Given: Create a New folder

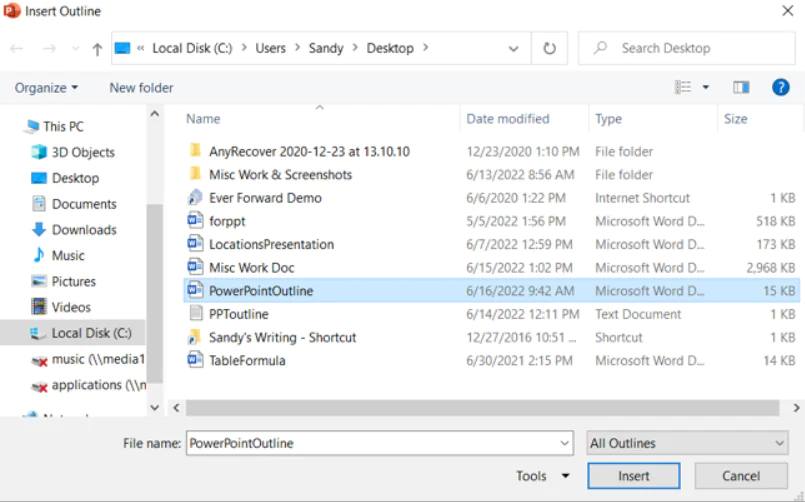Looking at the screenshot, I should point(141,88).
